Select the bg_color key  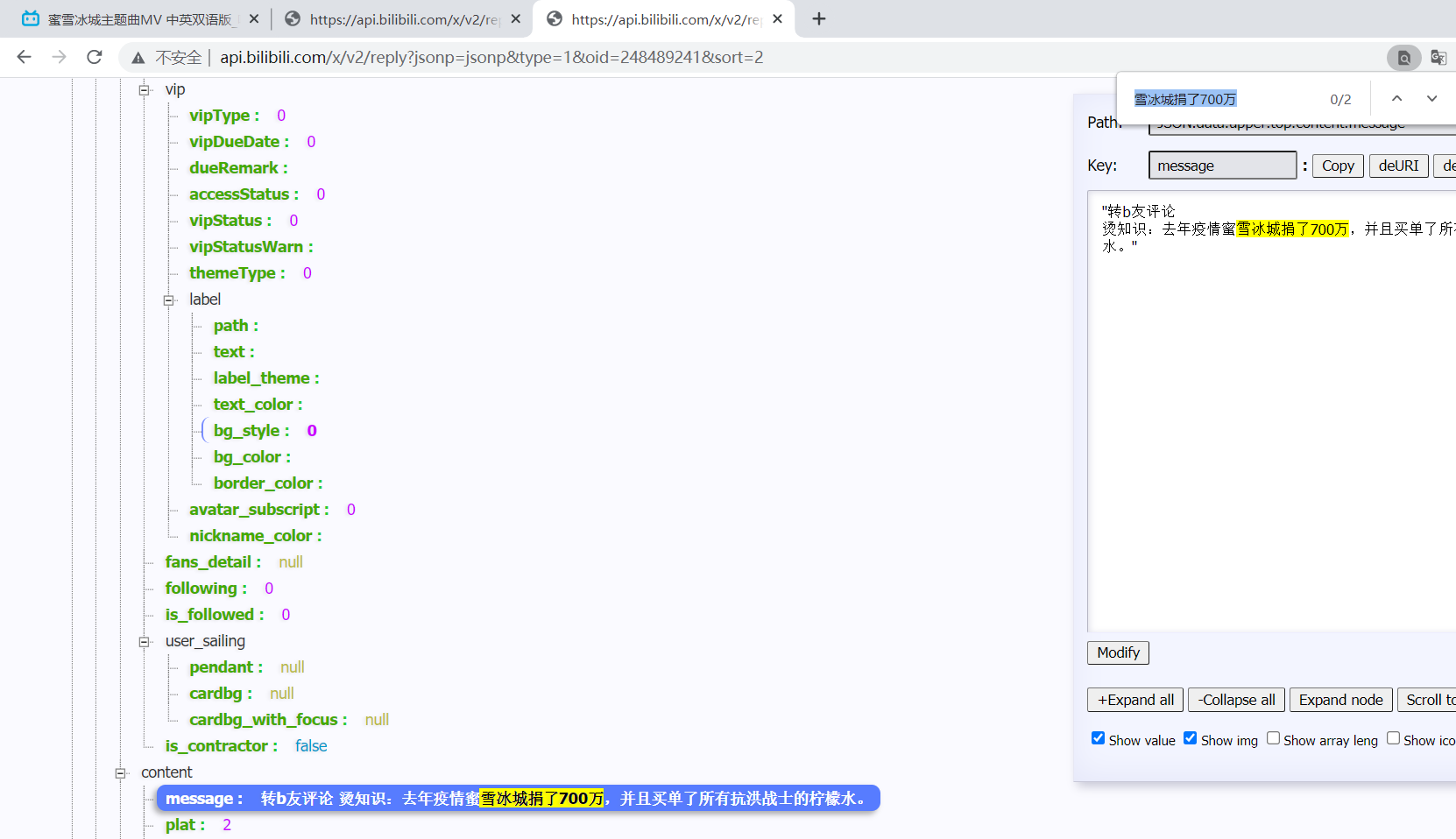coord(252,457)
